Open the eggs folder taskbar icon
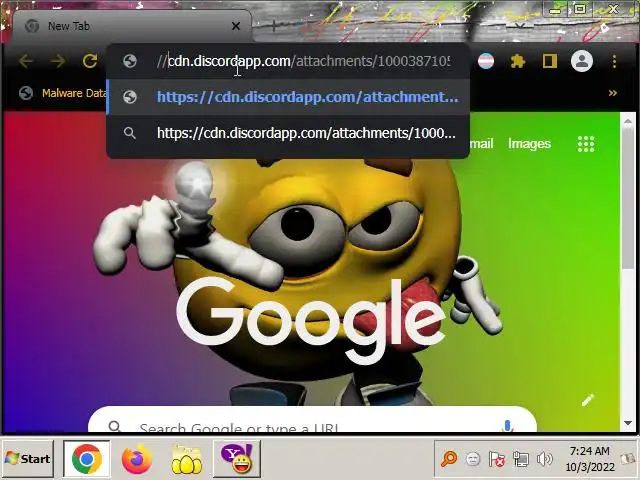 pyautogui.click(x=187, y=459)
